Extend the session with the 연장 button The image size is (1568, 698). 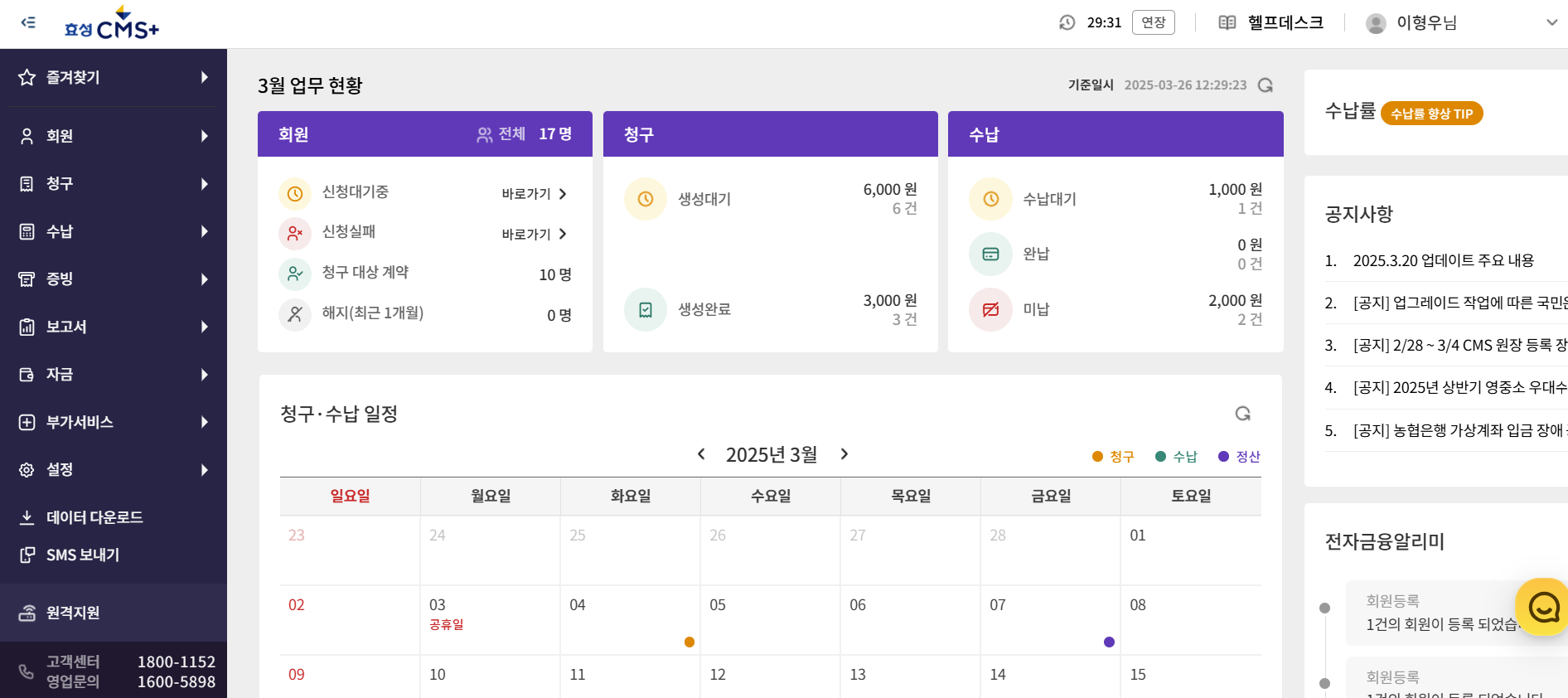[1154, 22]
